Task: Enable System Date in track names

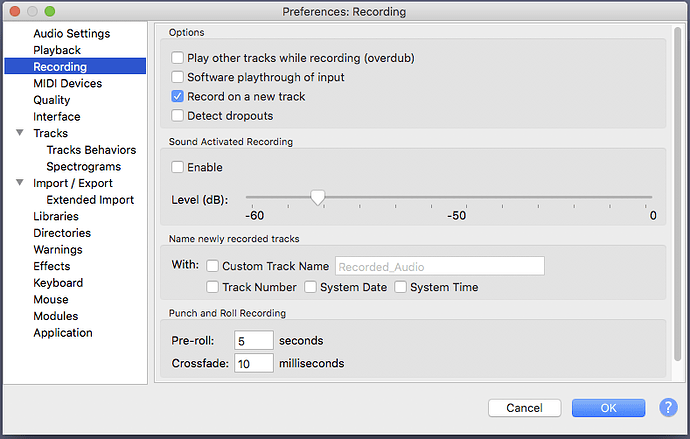Action: [x=311, y=287]
